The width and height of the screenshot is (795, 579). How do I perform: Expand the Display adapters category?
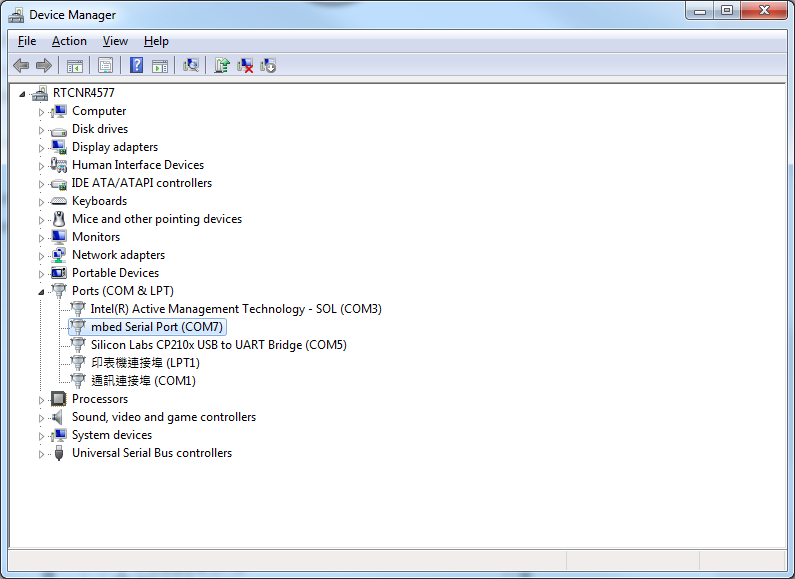tap(42, 148)
